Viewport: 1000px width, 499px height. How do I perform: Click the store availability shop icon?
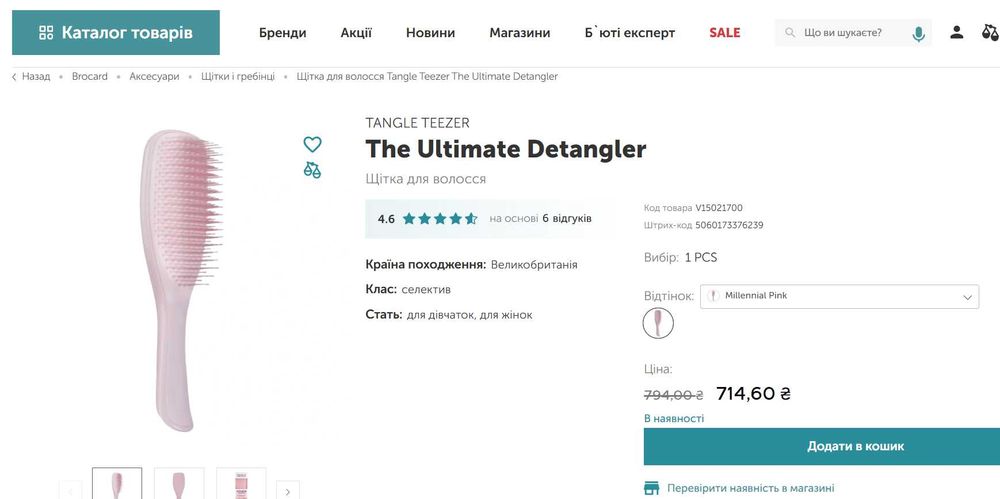click(652, 488)
